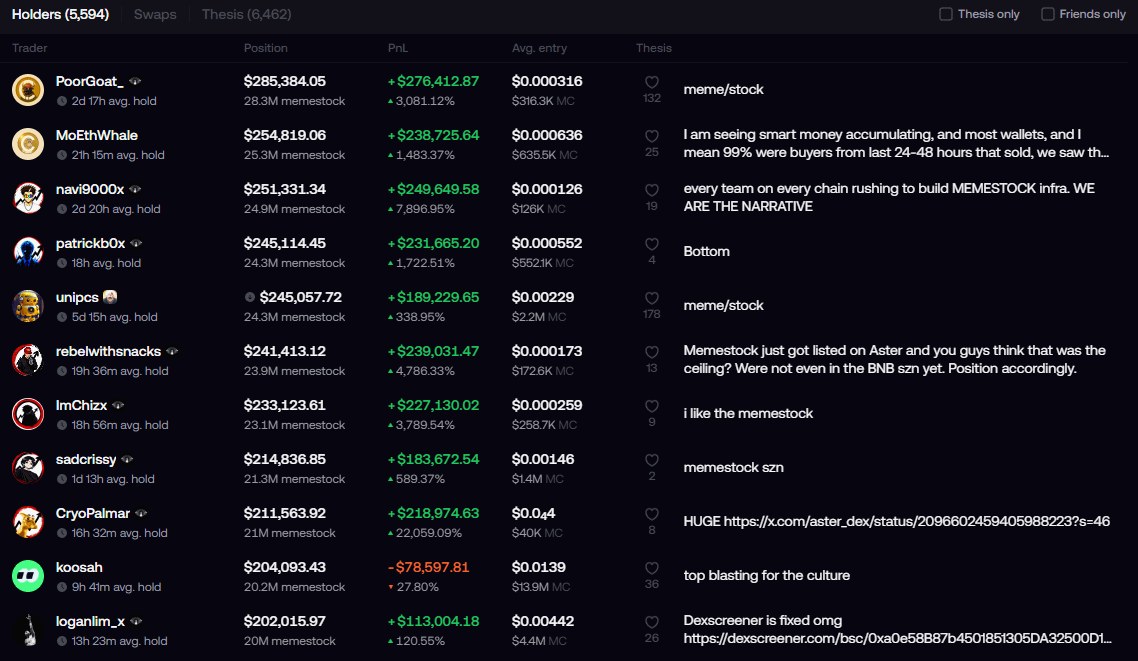1138x661 pixels.
Task: Open PoorGoat_ trader profile name
Action: point(90,81)
